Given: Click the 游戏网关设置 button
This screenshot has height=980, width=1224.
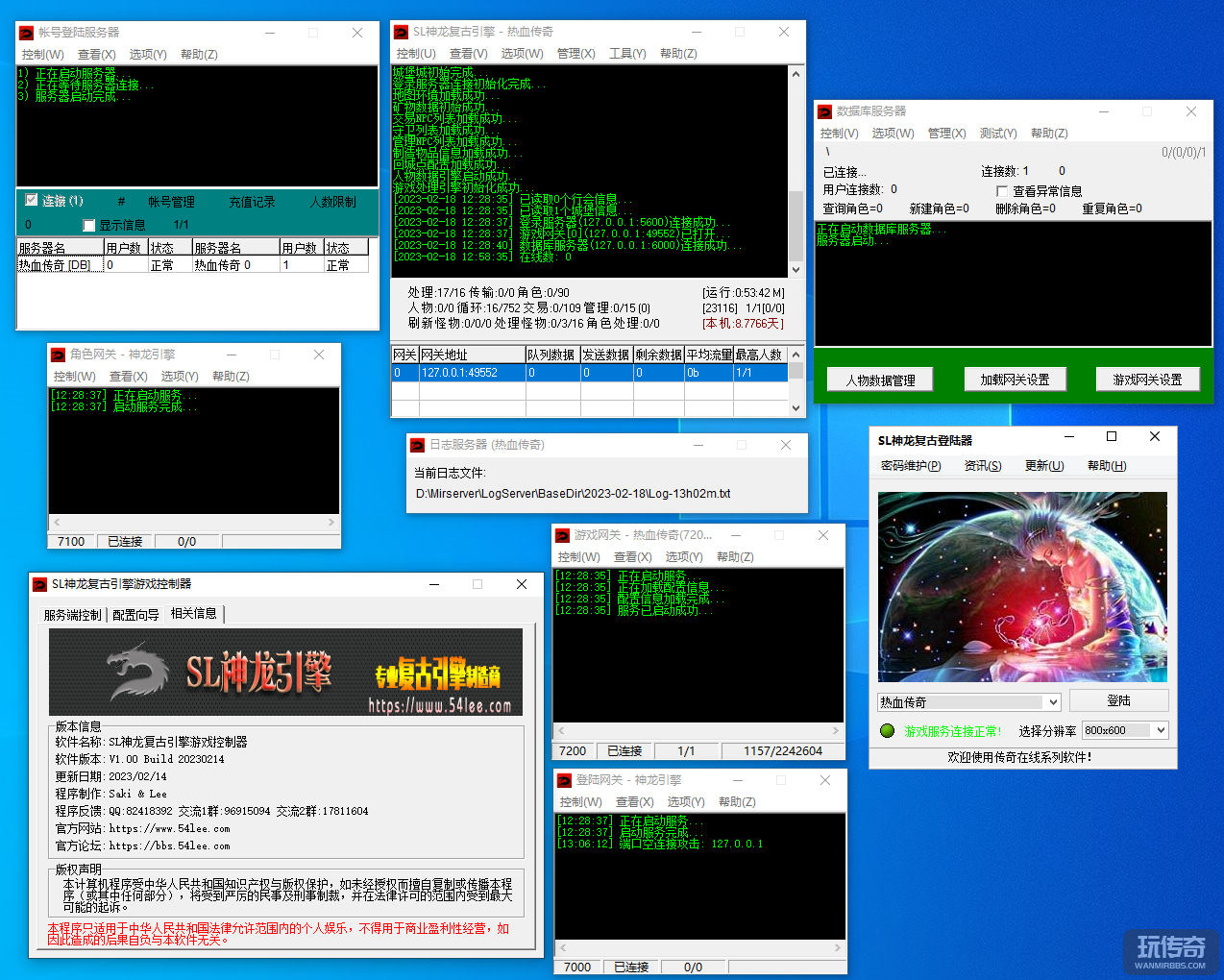Looking at the screenshot, I should [x=1148, y=380].
